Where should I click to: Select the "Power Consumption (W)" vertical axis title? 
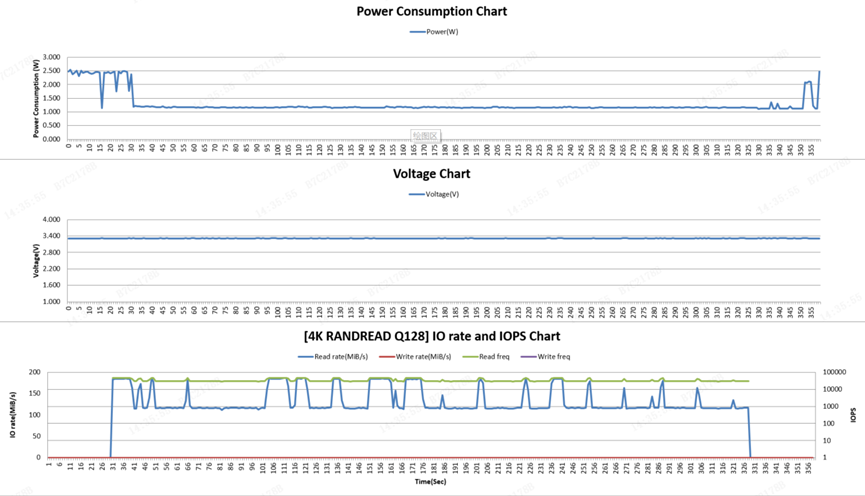coord(36,98)
